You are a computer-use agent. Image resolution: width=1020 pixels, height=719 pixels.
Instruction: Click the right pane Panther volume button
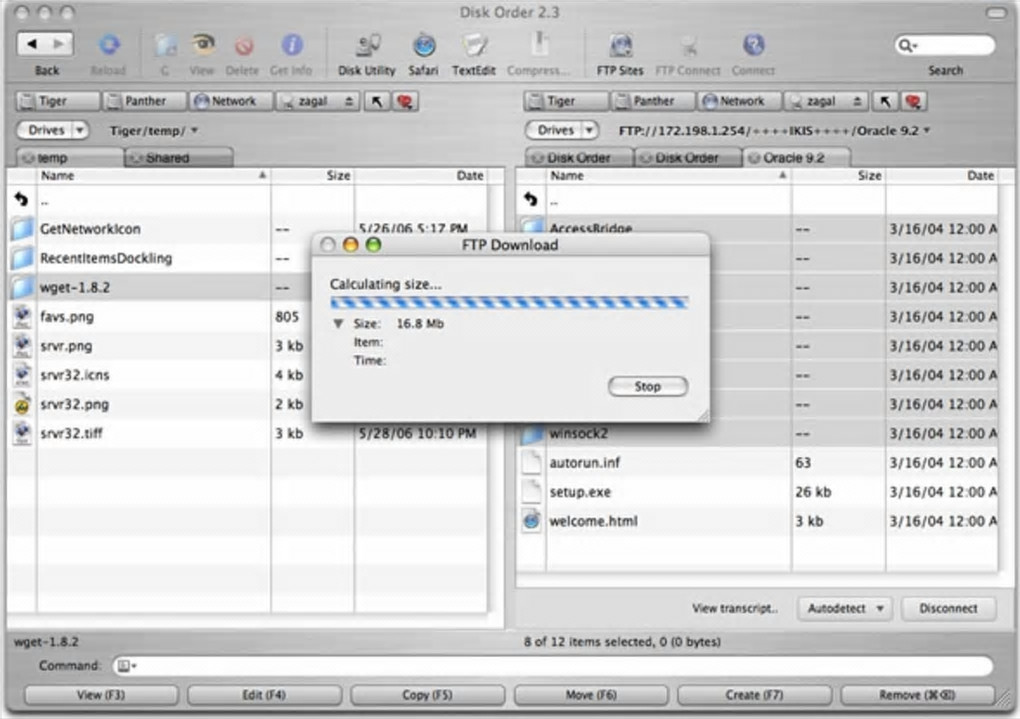[x=652, y=102]
